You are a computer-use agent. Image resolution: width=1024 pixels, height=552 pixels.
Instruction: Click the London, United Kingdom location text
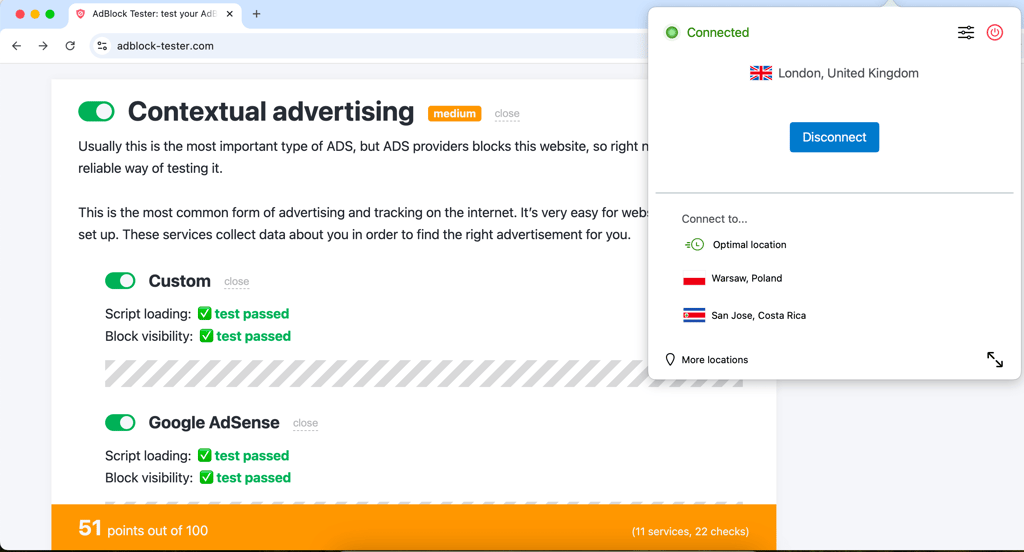click(848, 73)
